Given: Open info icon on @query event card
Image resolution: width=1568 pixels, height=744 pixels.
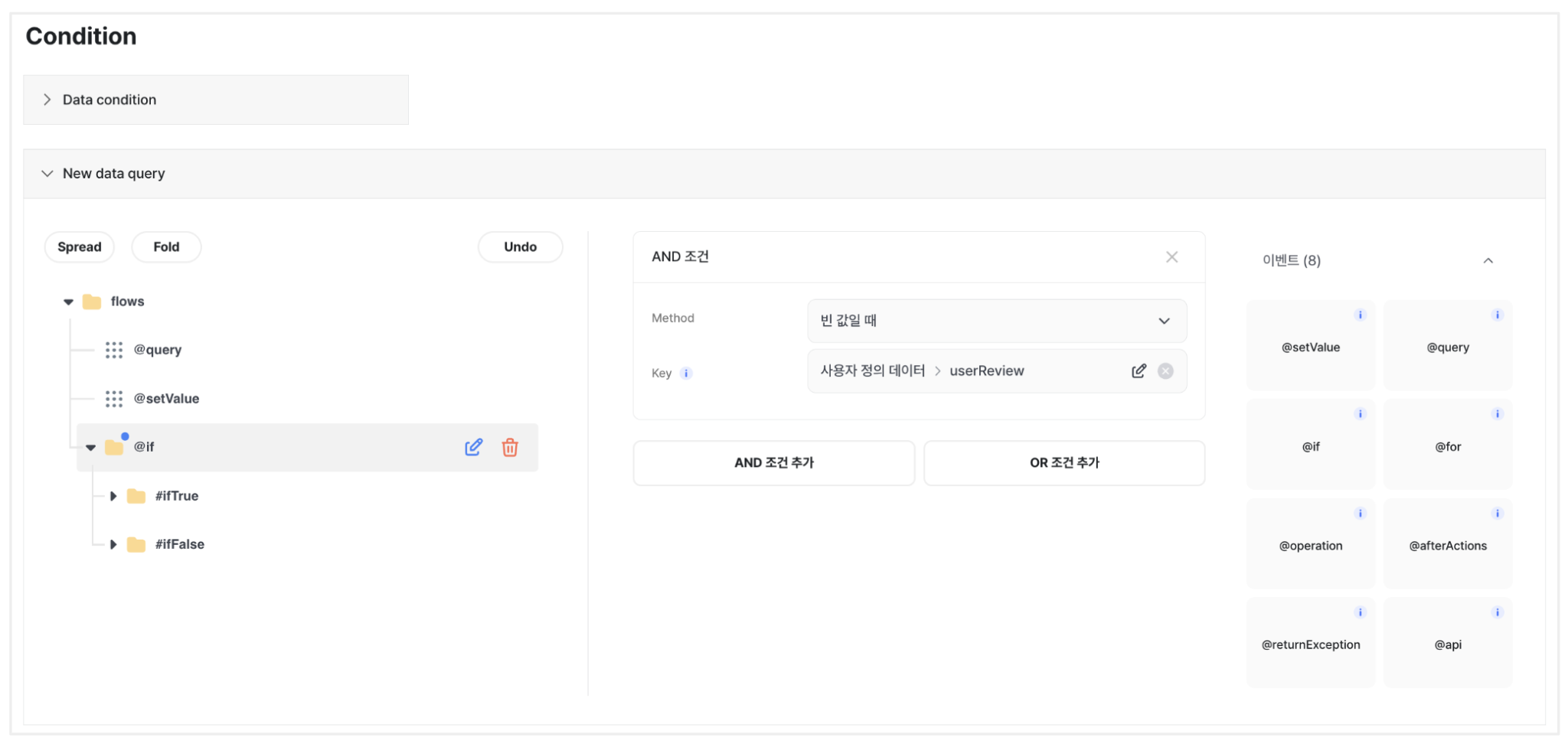Looking at the screenshot, I should [1498, 315].
